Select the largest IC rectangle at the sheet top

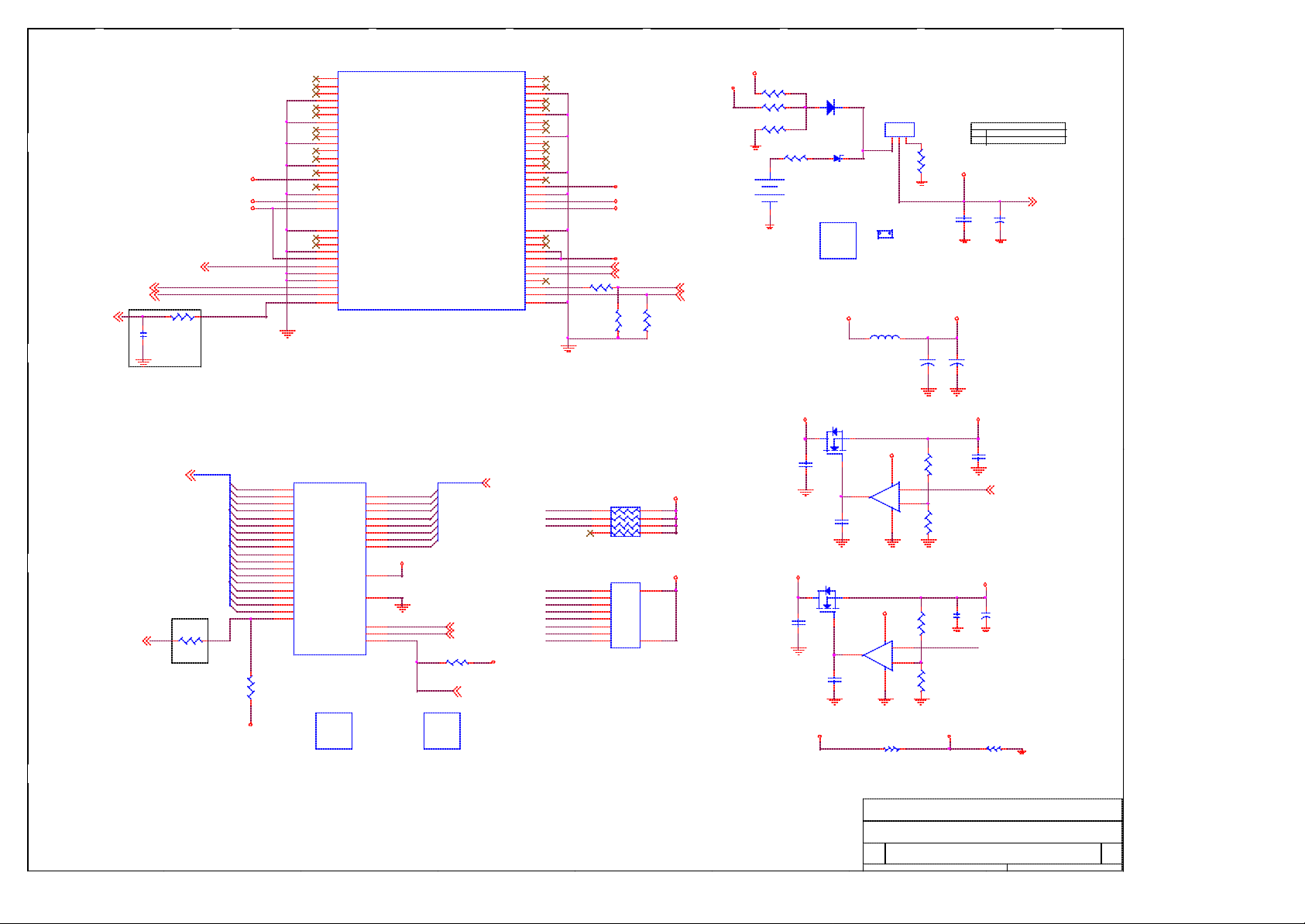tap(431, 191)
